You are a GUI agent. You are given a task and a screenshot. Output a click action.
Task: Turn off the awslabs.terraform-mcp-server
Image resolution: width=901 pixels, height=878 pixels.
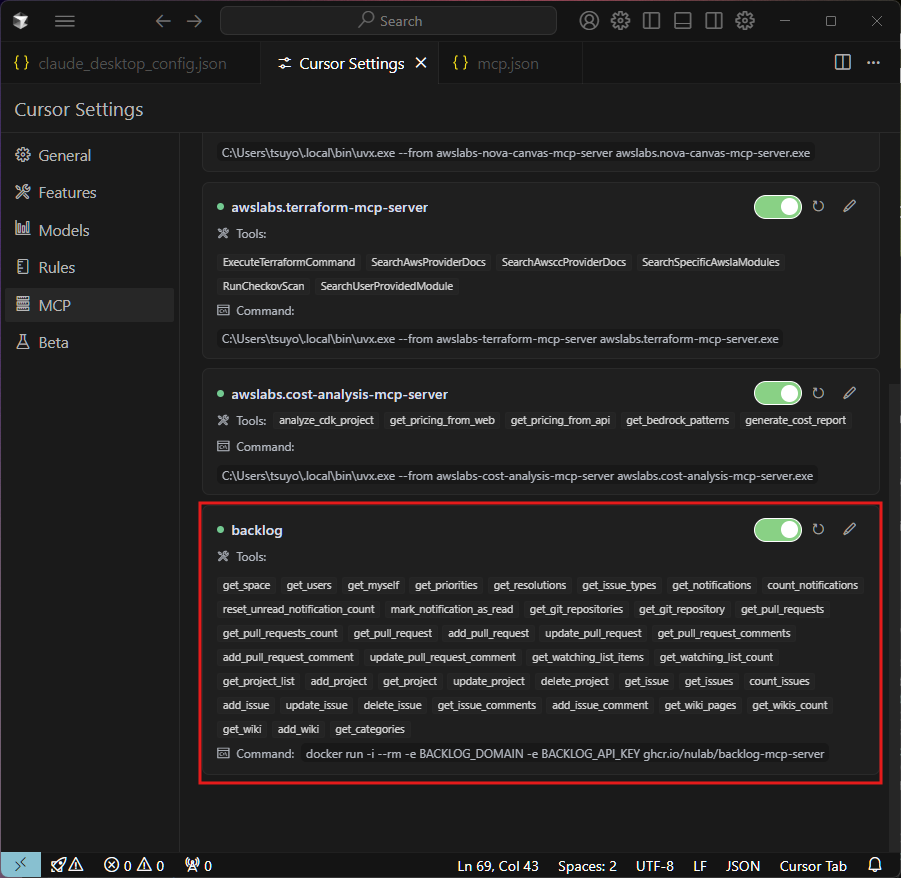pyautogui.click(x=777, y=206)
